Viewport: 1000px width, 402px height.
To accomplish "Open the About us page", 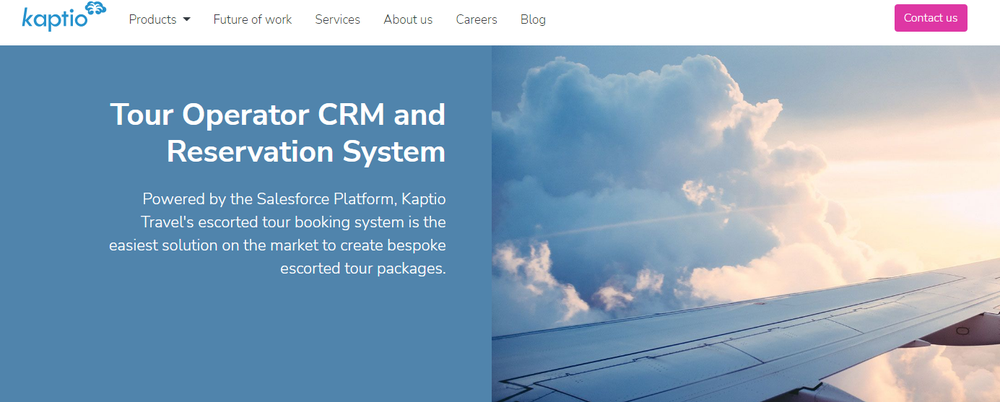I will (x=408, y=20).
